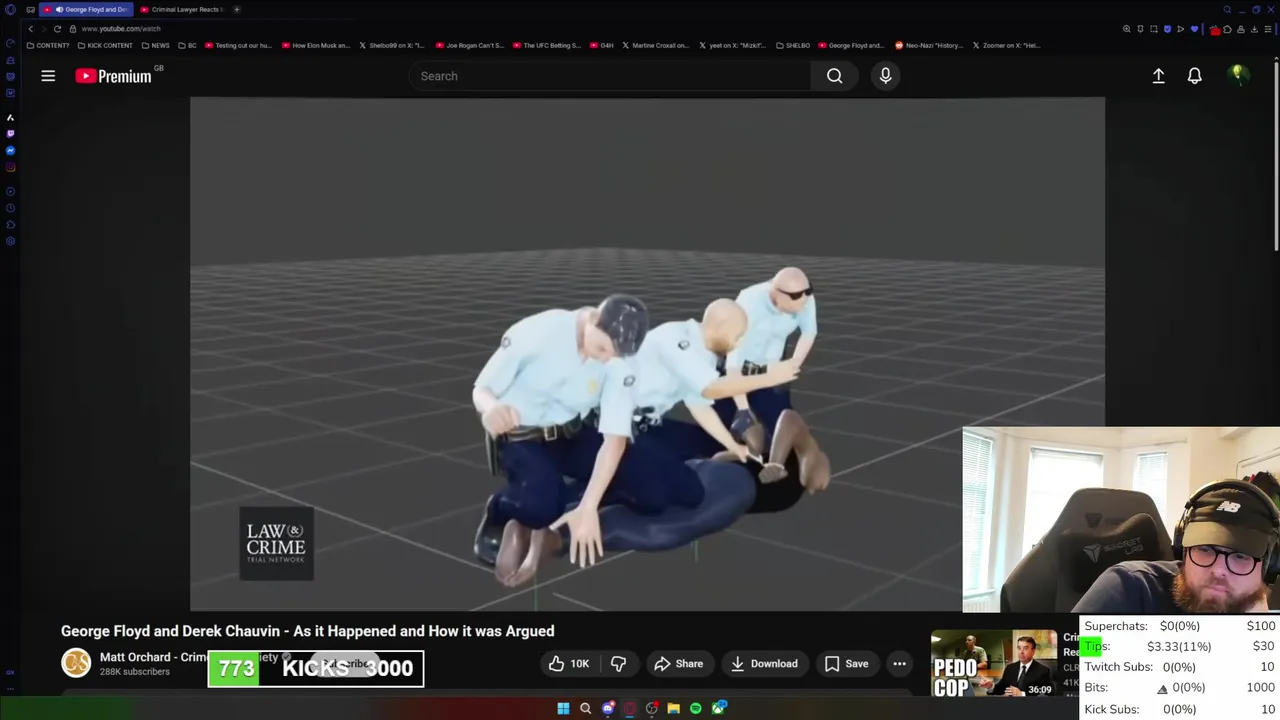1280x720 pixels.
Task: Open the Instagram icon in browser sidebar
Action: pos(10,167)
